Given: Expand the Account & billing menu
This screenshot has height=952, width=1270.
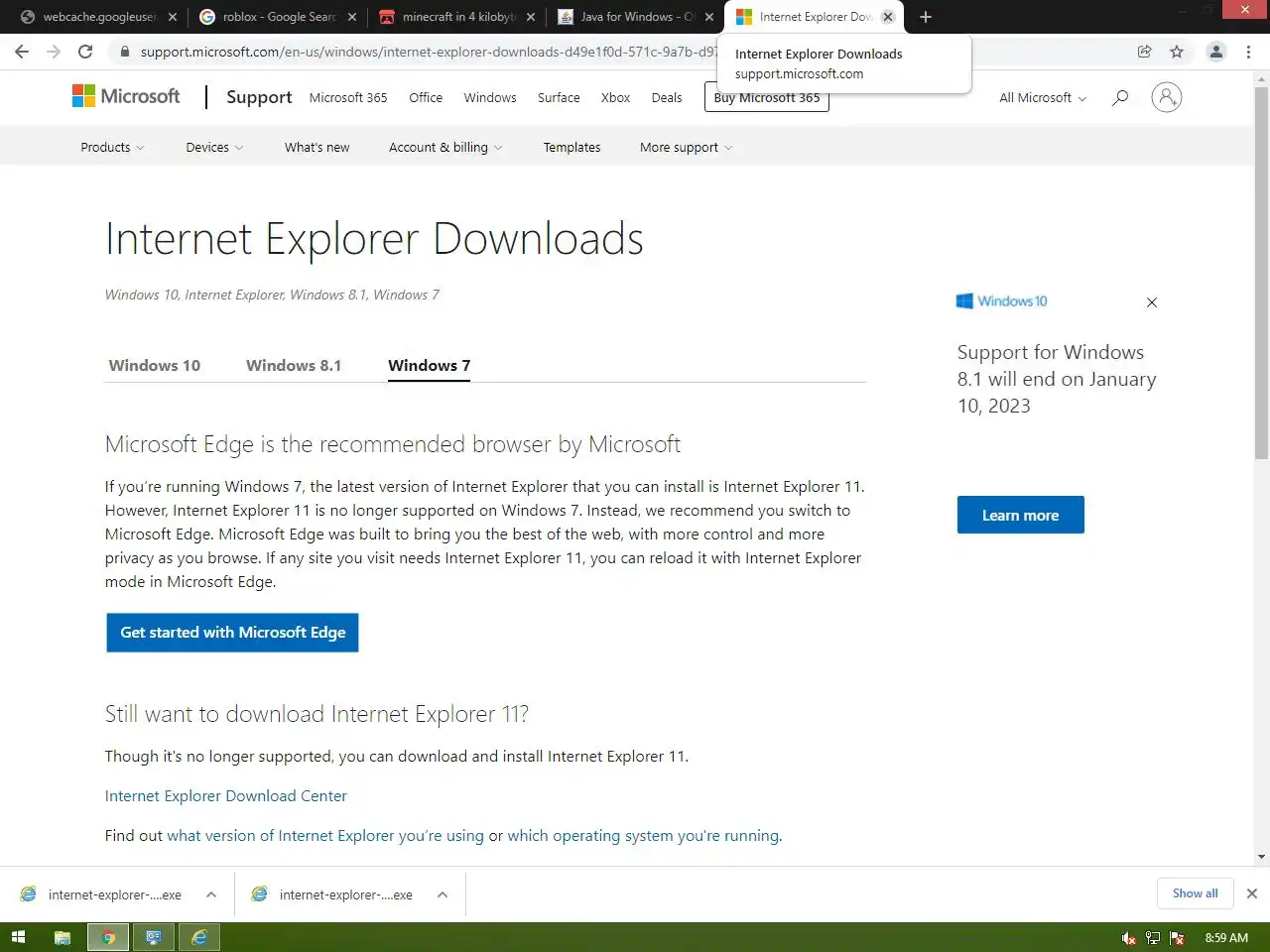Looking at the screenshot, I should point(445,147).
